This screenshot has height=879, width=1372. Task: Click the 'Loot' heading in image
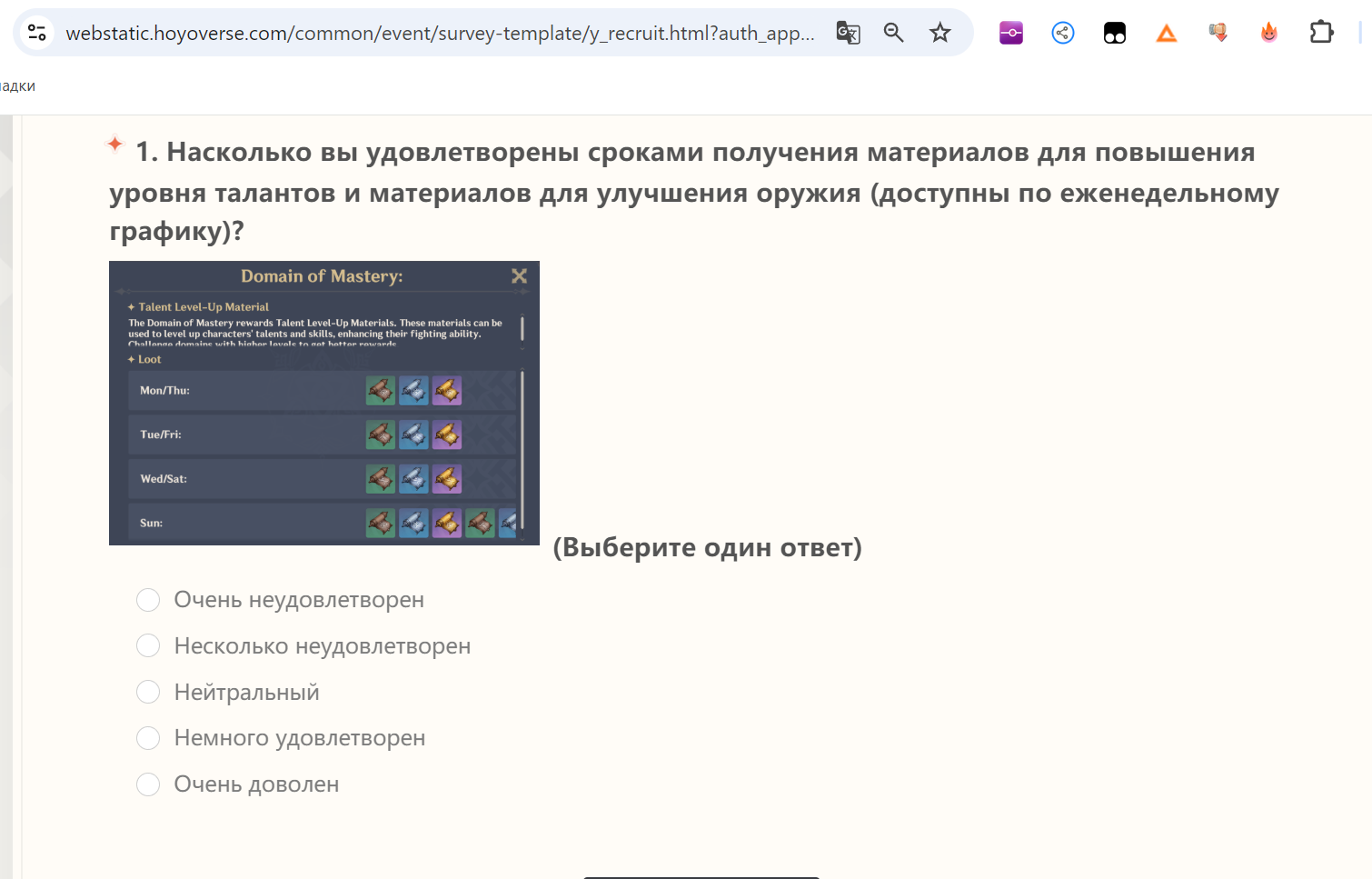[x=149, y=360]
